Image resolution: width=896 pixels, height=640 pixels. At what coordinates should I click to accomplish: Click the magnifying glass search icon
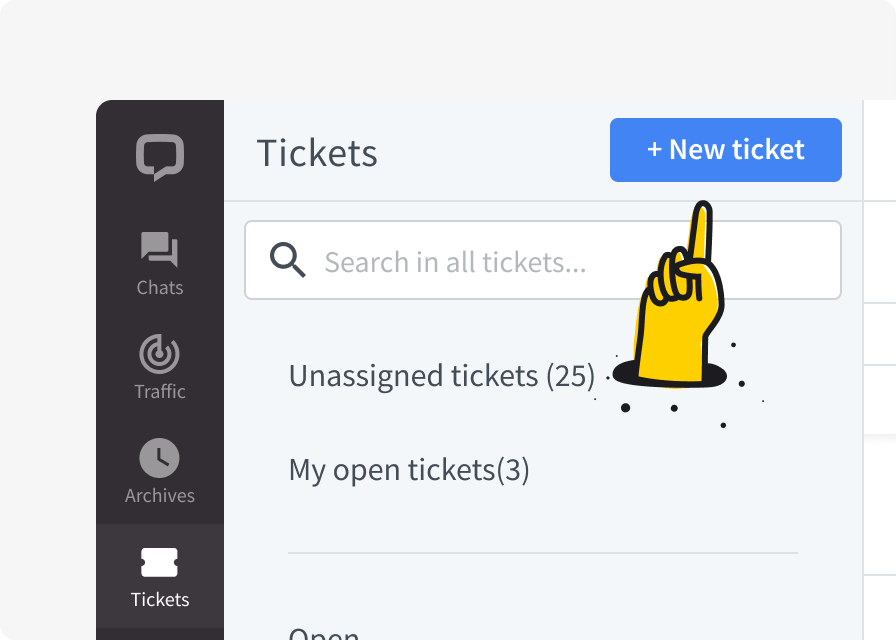(287, 260)
